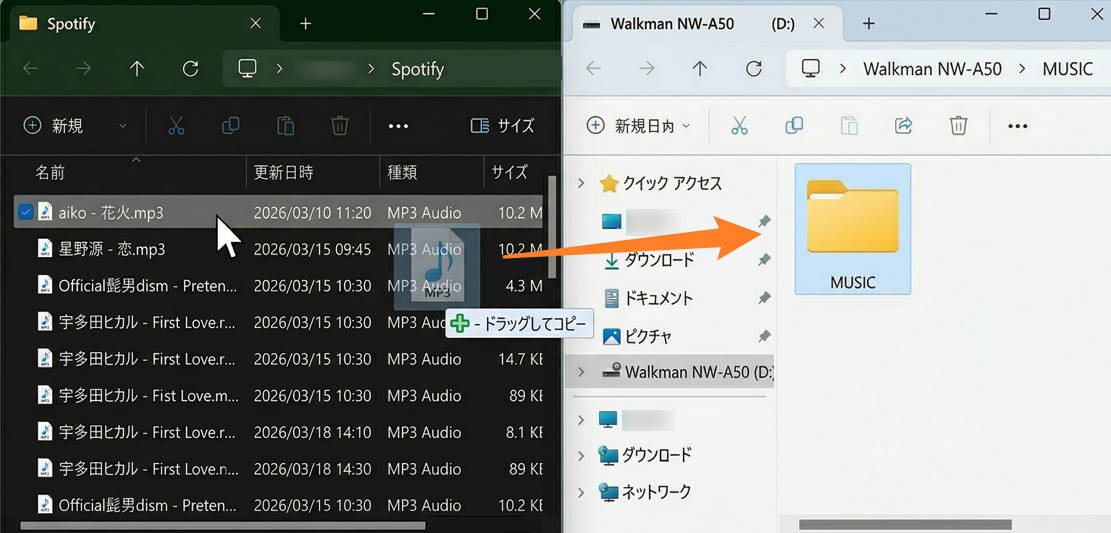The width and height of the screenshot is (1111, 533).
Task: Select file dated 2026/03/18 14:30
Action: click(279, 469)
